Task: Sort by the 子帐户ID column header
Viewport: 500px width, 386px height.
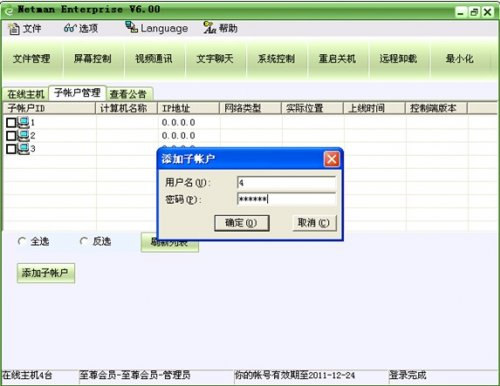Action: (x=49, y=108)
